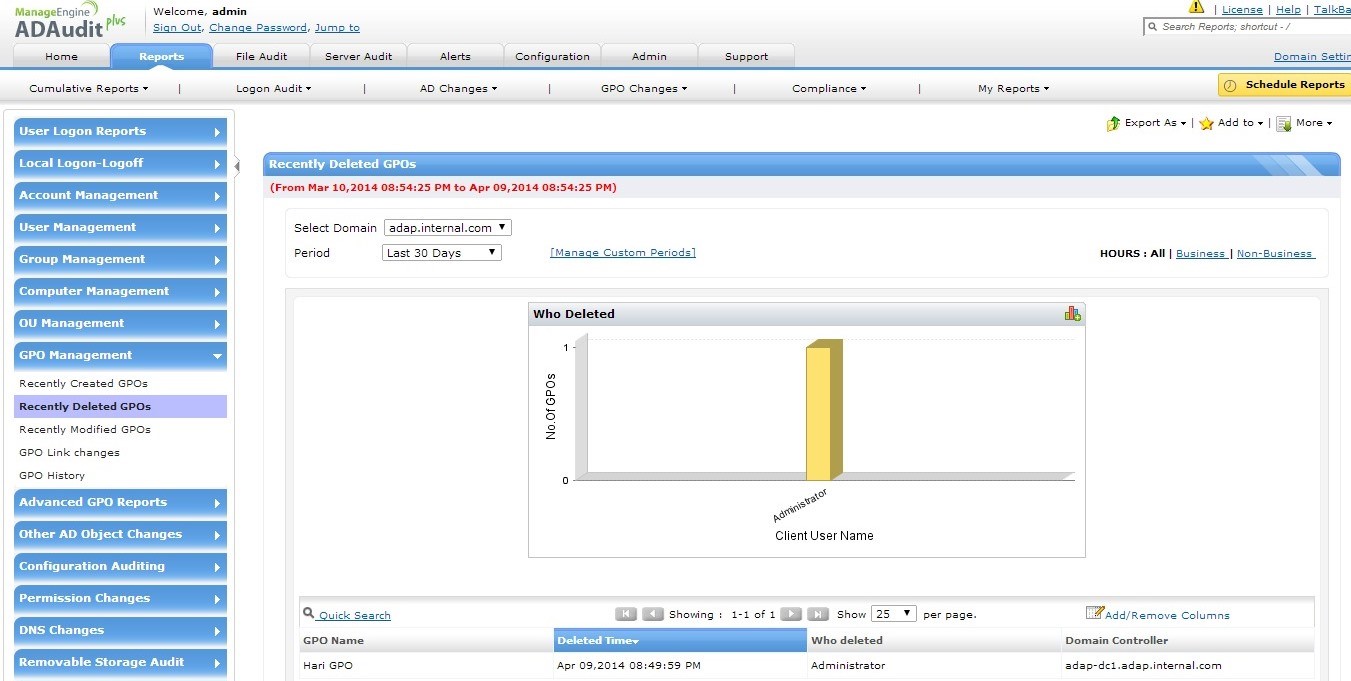This screenshot has height=681, width=1351.
Task: Open Compliance menu
Action: (x=829, y=89)
